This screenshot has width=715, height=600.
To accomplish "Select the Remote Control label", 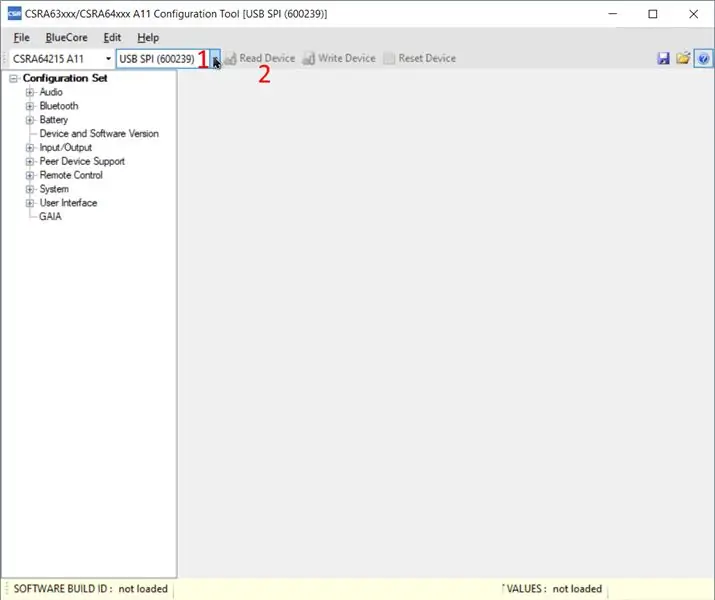I will [x=71, y=175].
